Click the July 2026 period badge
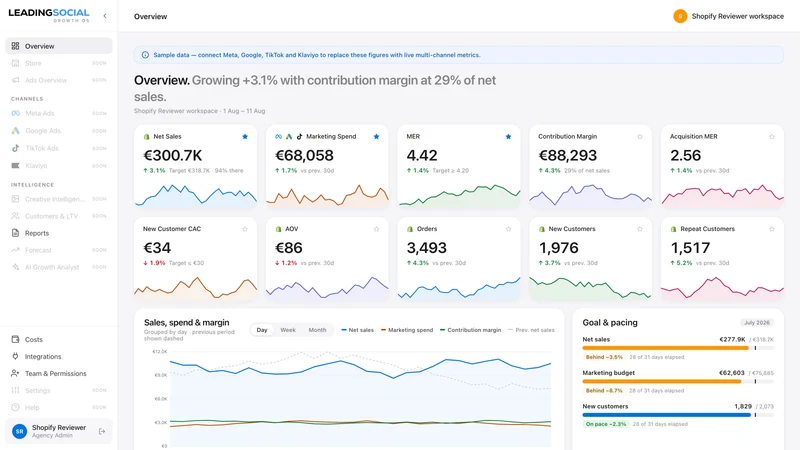The image size is (800, 450). pos(757,322)
